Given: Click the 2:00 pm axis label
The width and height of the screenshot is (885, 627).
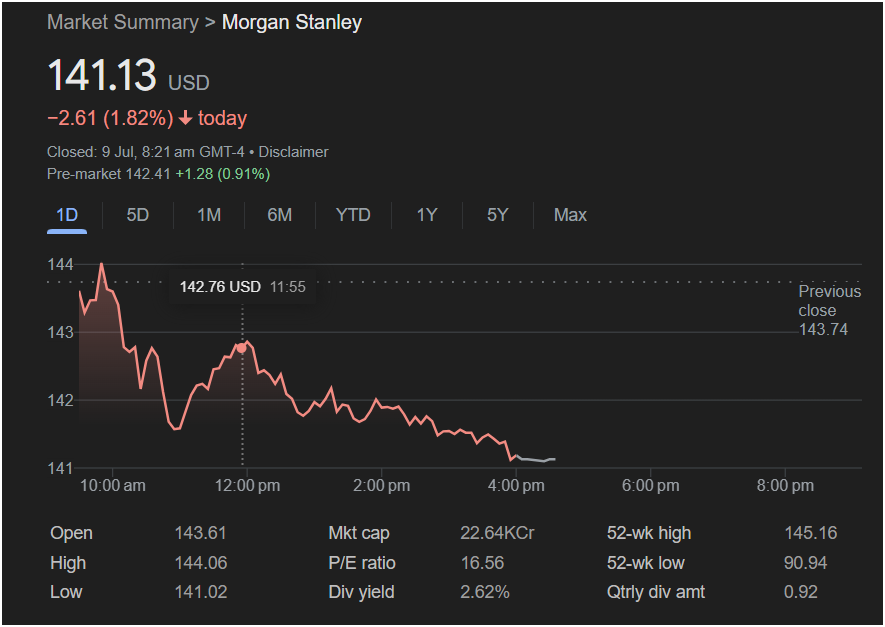Looking at the screenshot, I should click(x=382, y=485).
